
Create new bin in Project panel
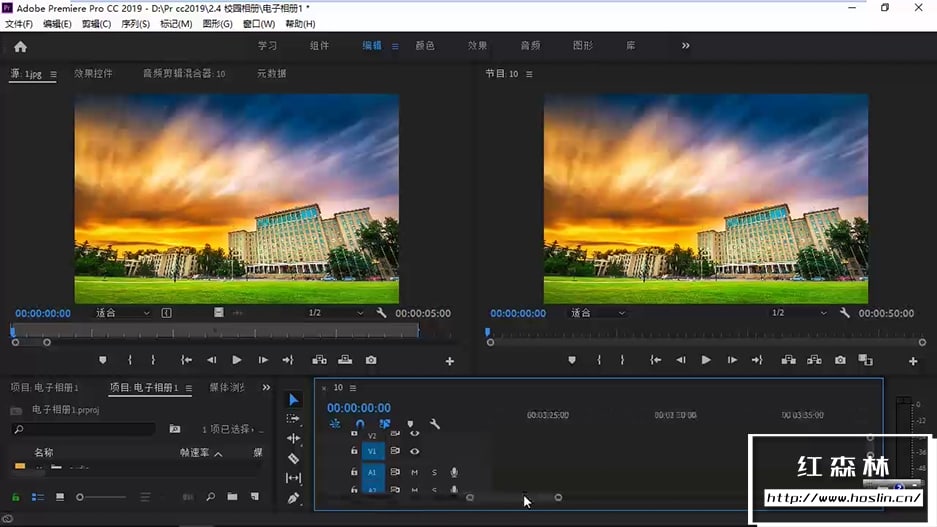click(232, 497)
